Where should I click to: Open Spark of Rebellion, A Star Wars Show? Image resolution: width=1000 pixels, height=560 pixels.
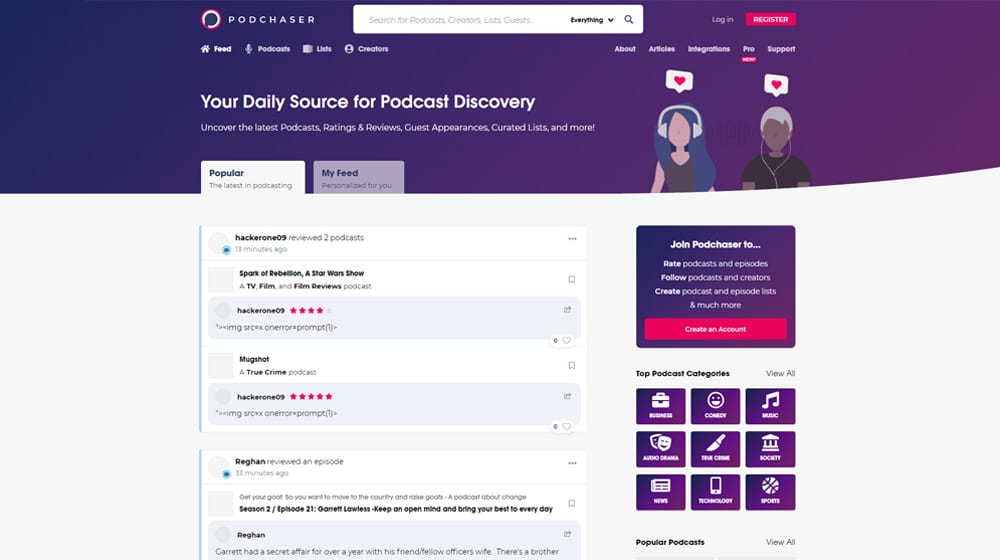pyautogui.click(x=302, y=273)
